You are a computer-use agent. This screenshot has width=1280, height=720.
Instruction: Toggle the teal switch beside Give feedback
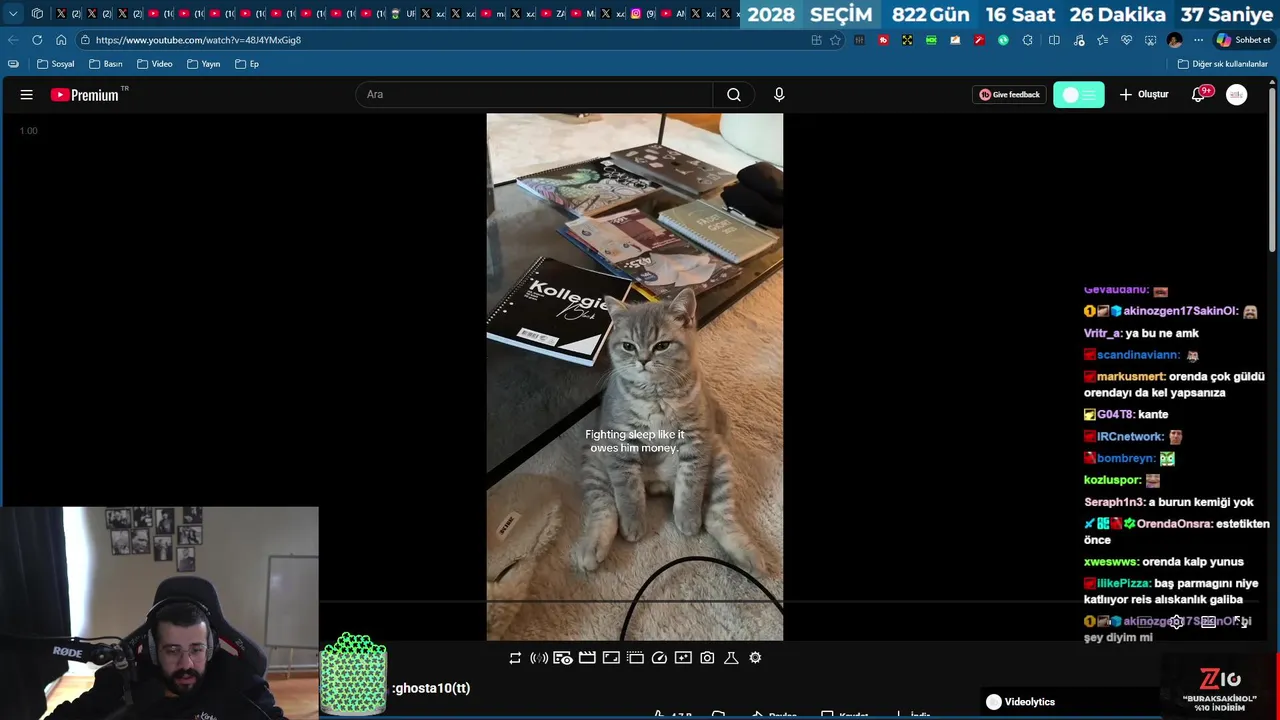1079,95
